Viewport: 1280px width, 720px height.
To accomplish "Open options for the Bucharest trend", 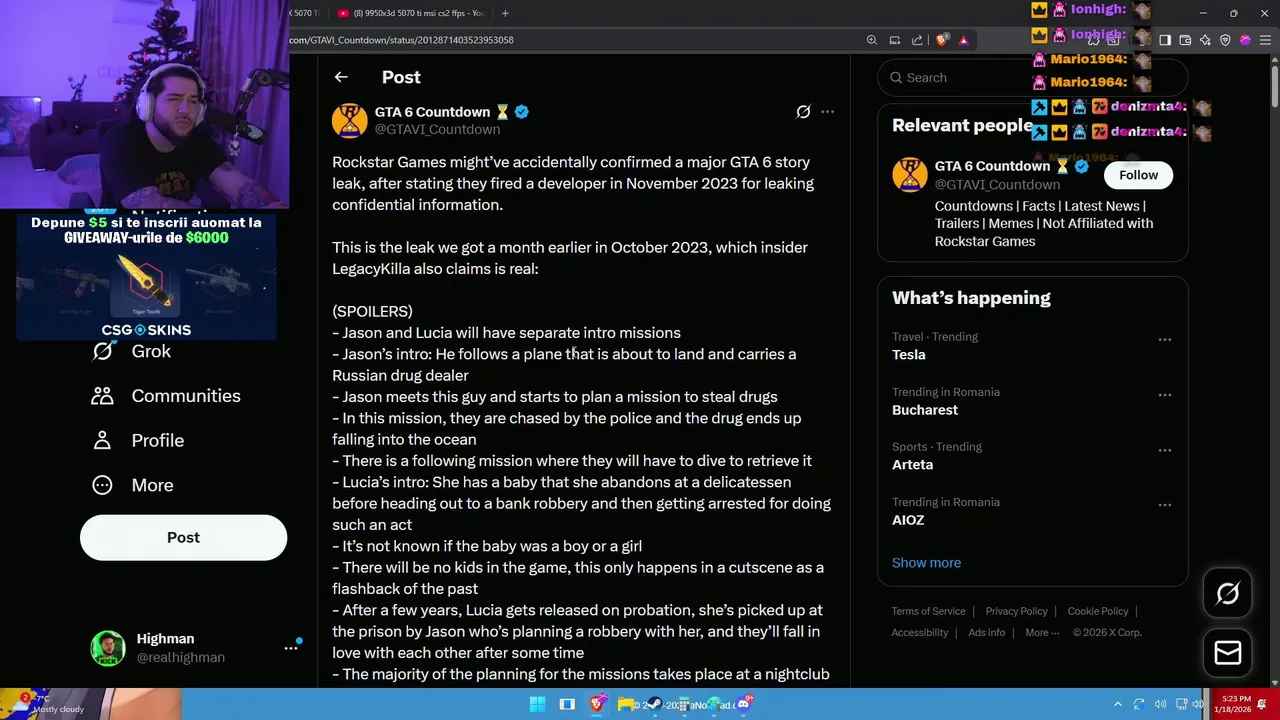I will coord(1165,395).
